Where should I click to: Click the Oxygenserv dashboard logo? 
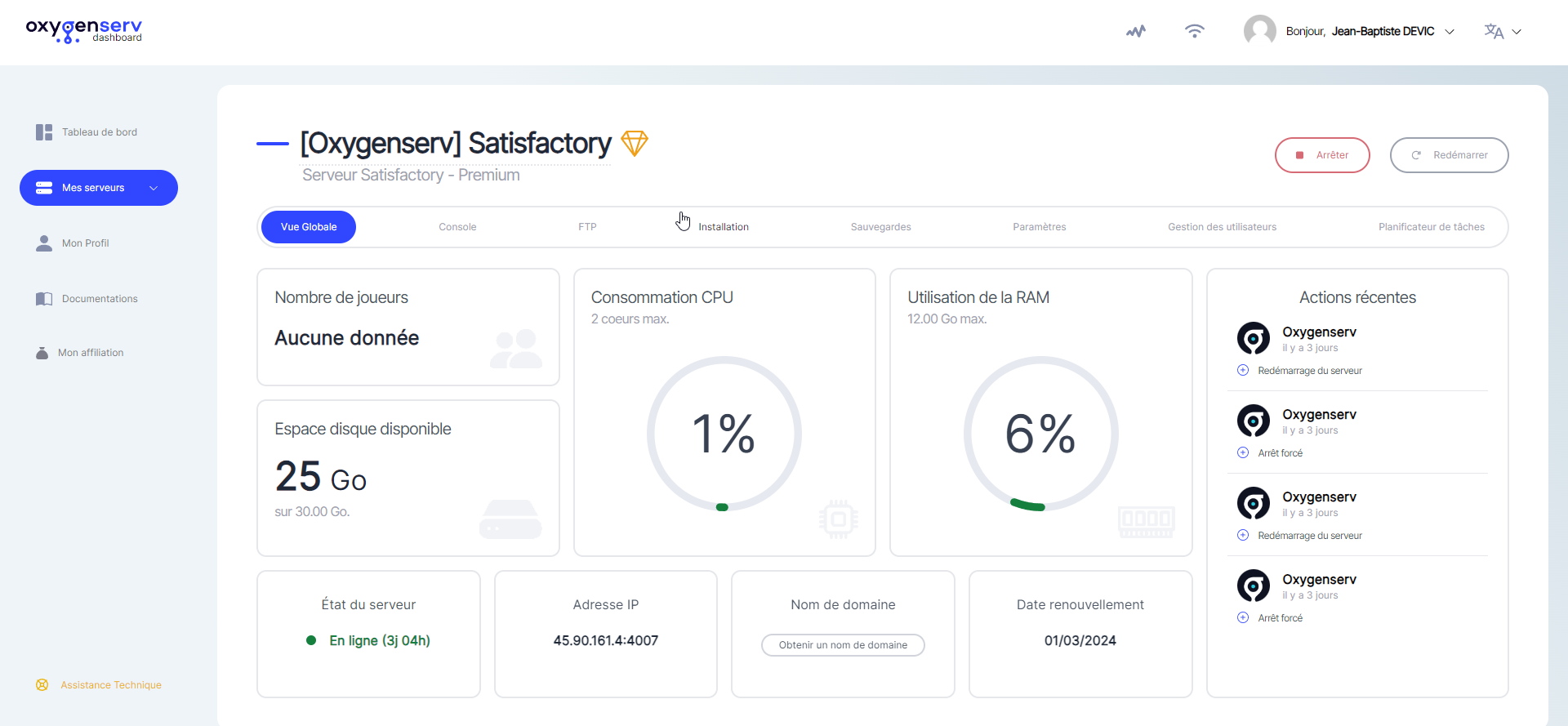[83, 31]
